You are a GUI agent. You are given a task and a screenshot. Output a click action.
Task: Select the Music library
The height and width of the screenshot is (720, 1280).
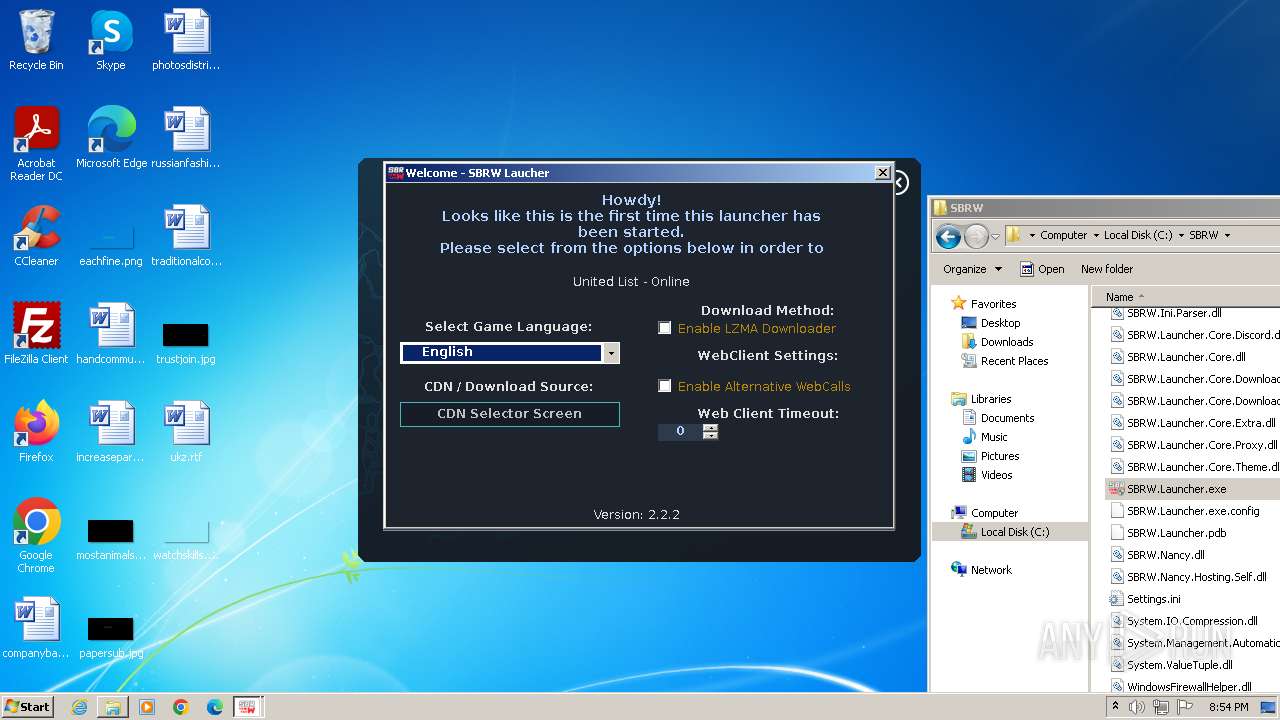994,437
